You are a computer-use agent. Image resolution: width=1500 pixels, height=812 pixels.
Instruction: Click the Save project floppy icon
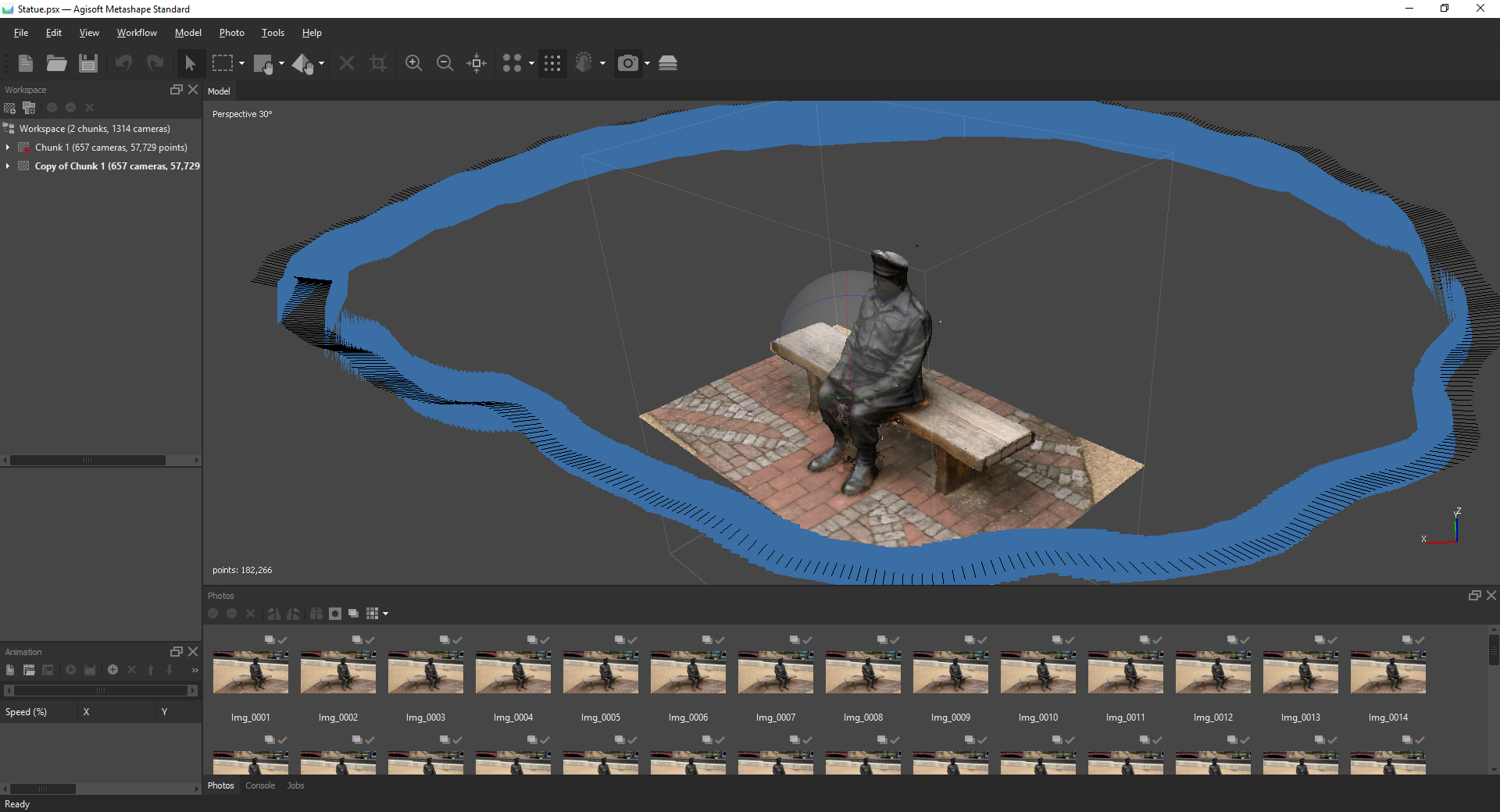(88, 63)
